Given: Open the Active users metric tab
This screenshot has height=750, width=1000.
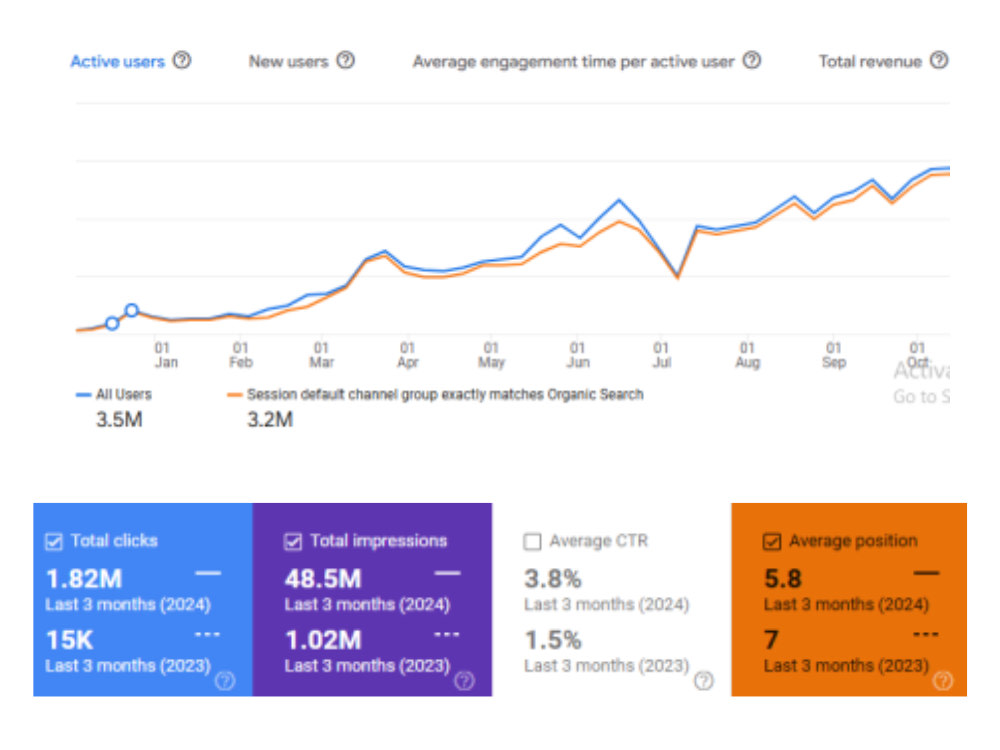Looking at the screenshot, I should [x=117, y=61].
